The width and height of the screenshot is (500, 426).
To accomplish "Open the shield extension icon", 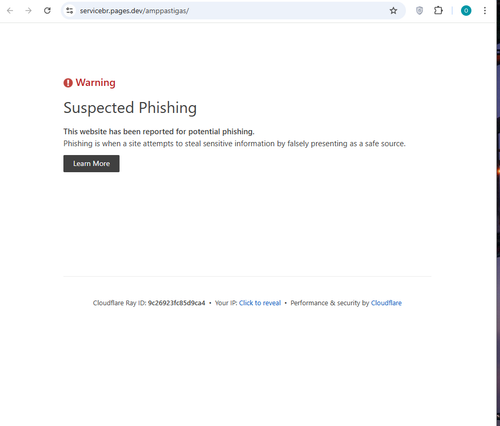I will [419, 11].
